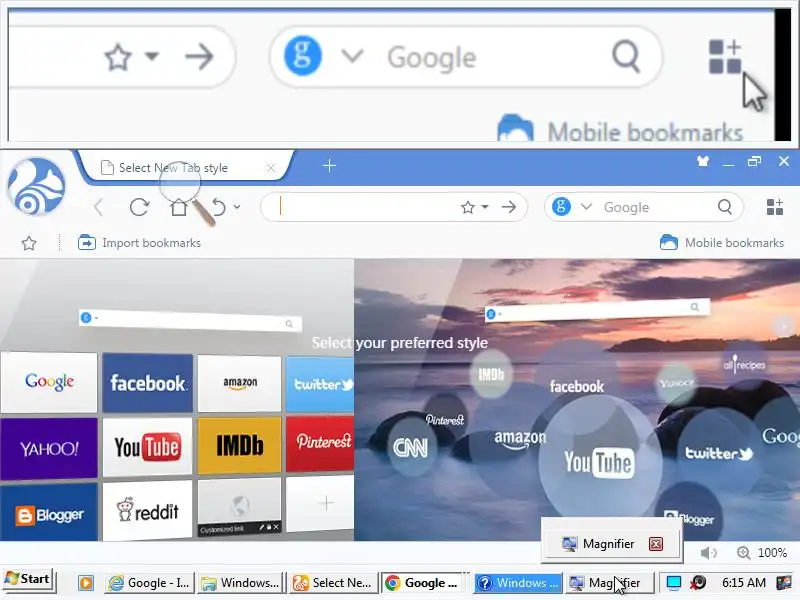Switch to 'Select Ne...' UC Browser taskbar item
The height and width of the screenshot is (600, 800).
coord(333,583)
